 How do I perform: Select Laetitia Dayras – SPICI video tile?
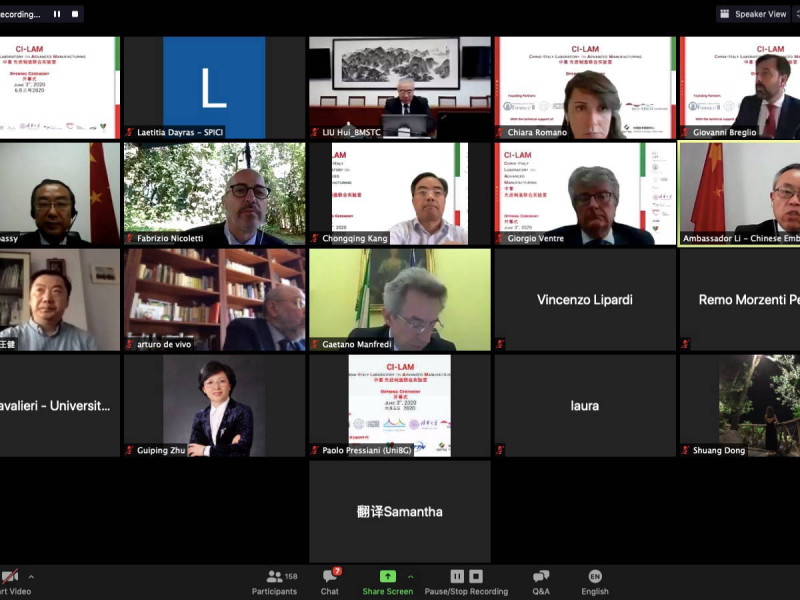pos(214,87)
